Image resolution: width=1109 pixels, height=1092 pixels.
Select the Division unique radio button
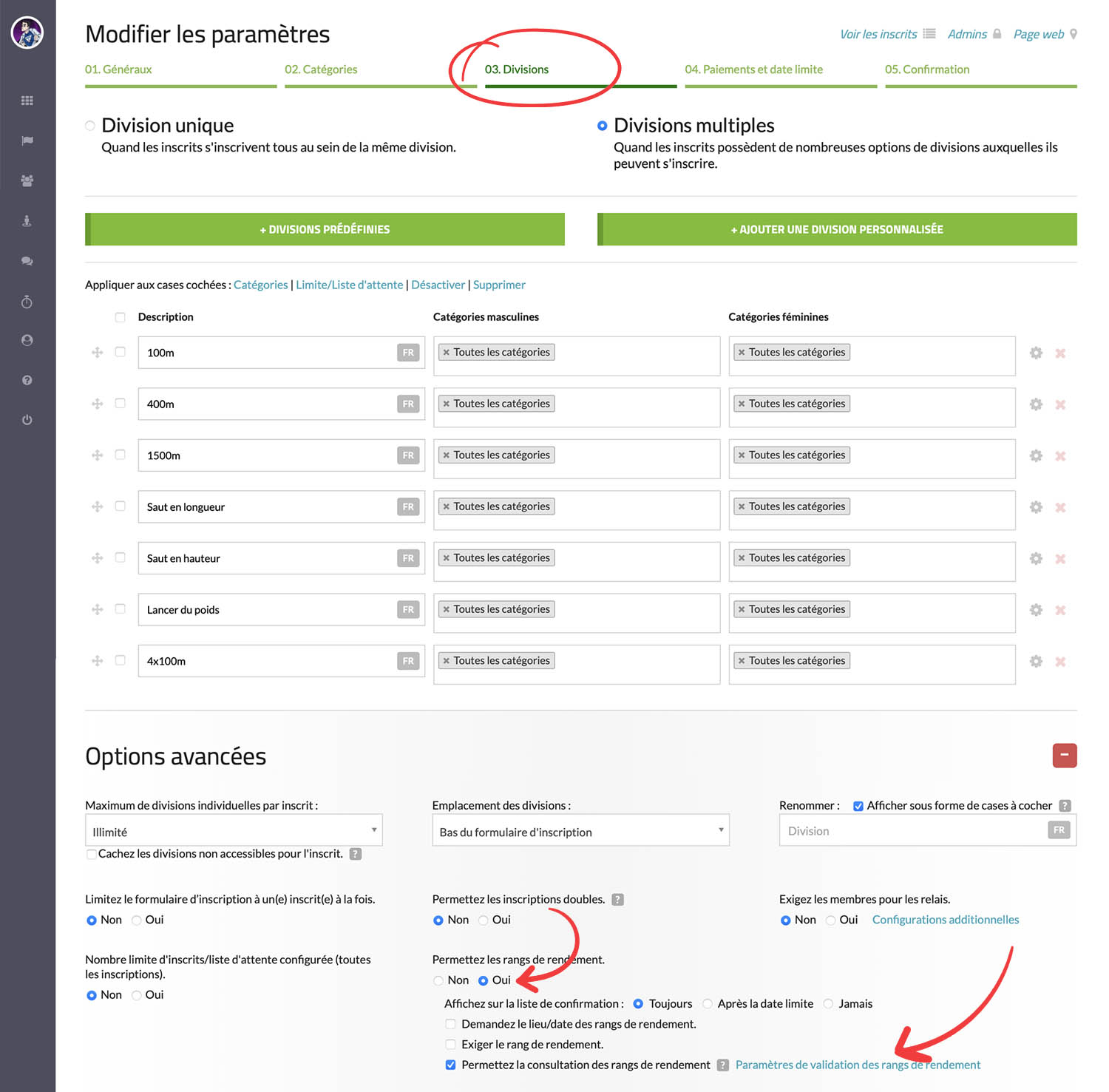point(90,126)
